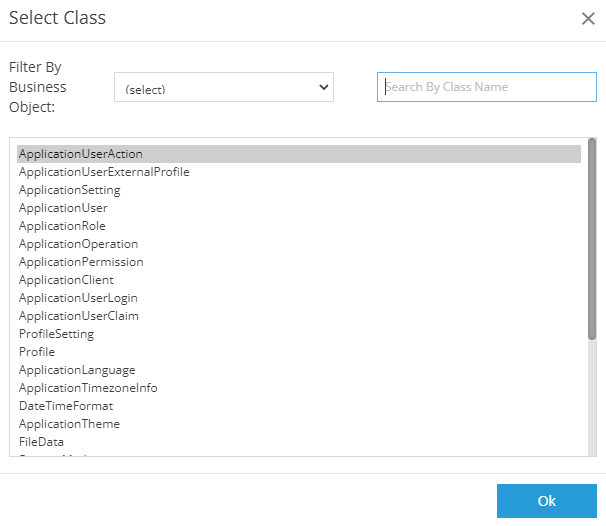Screen dimensions: 606x526
Task: Click the Search By Class Name field
Action: (x=487, y=87)
